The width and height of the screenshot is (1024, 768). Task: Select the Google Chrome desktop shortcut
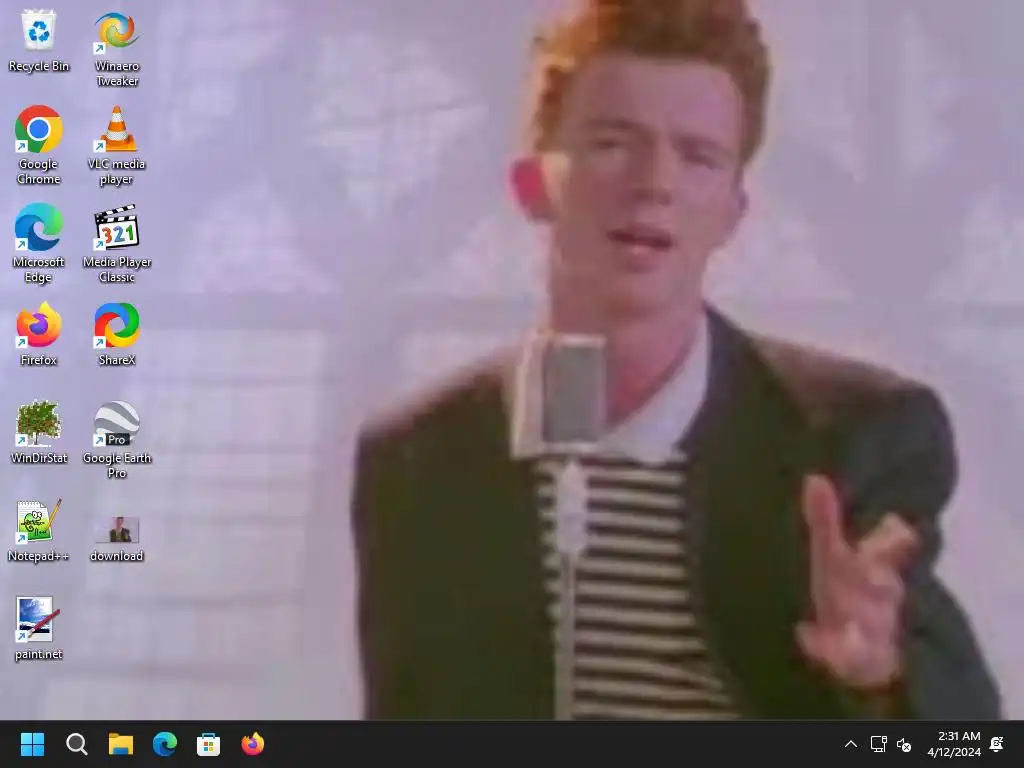click(x=39, y=145)
